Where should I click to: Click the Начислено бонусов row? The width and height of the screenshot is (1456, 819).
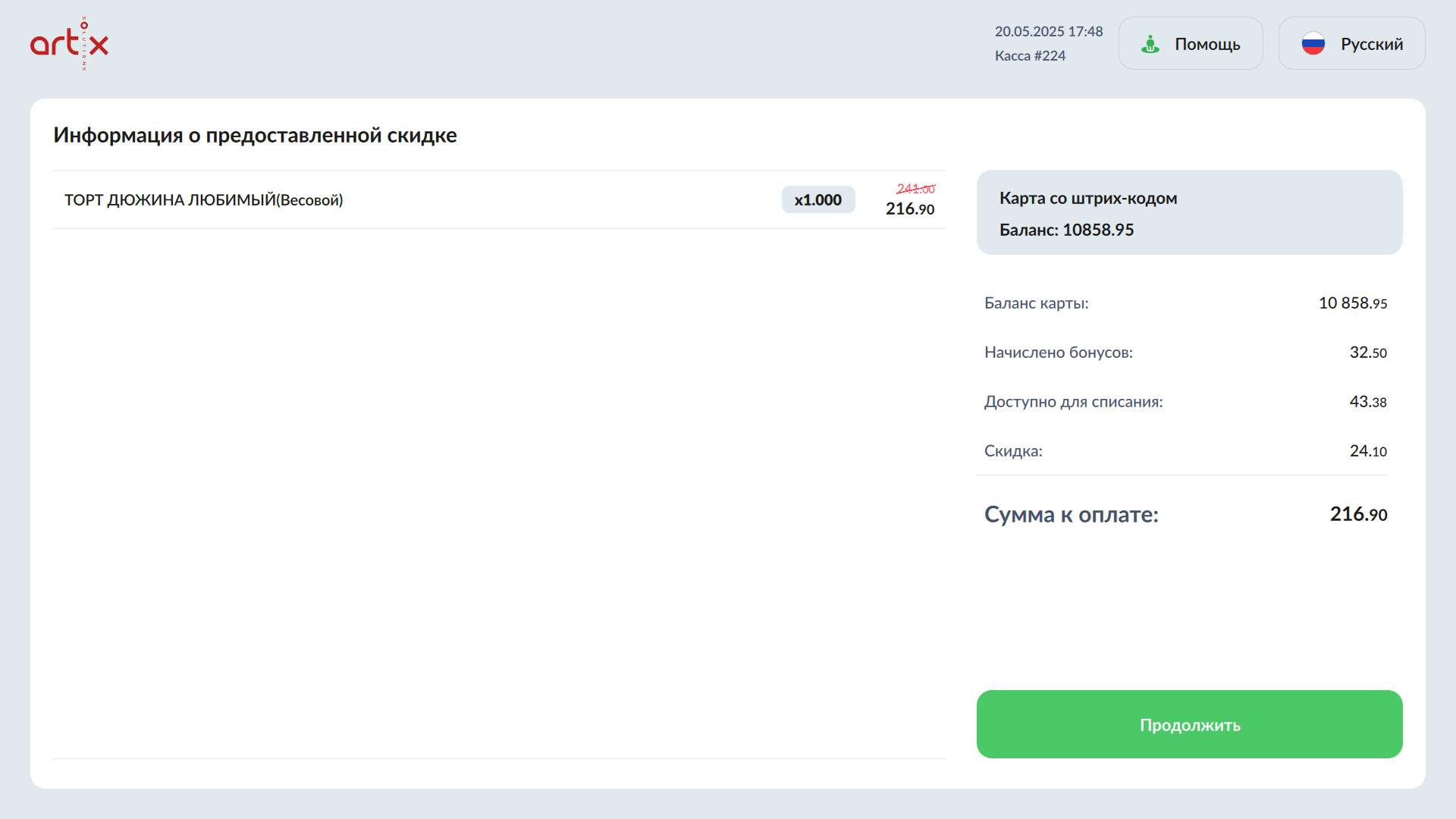point(1185,353)
